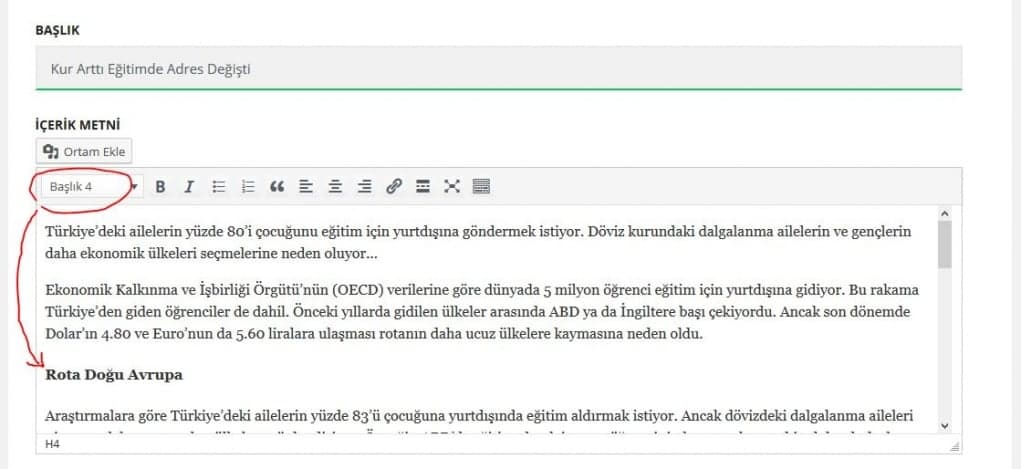Toggle the extra toolbar row
The width and height of the screenshot is (1021, 469).
click(481, 187)
